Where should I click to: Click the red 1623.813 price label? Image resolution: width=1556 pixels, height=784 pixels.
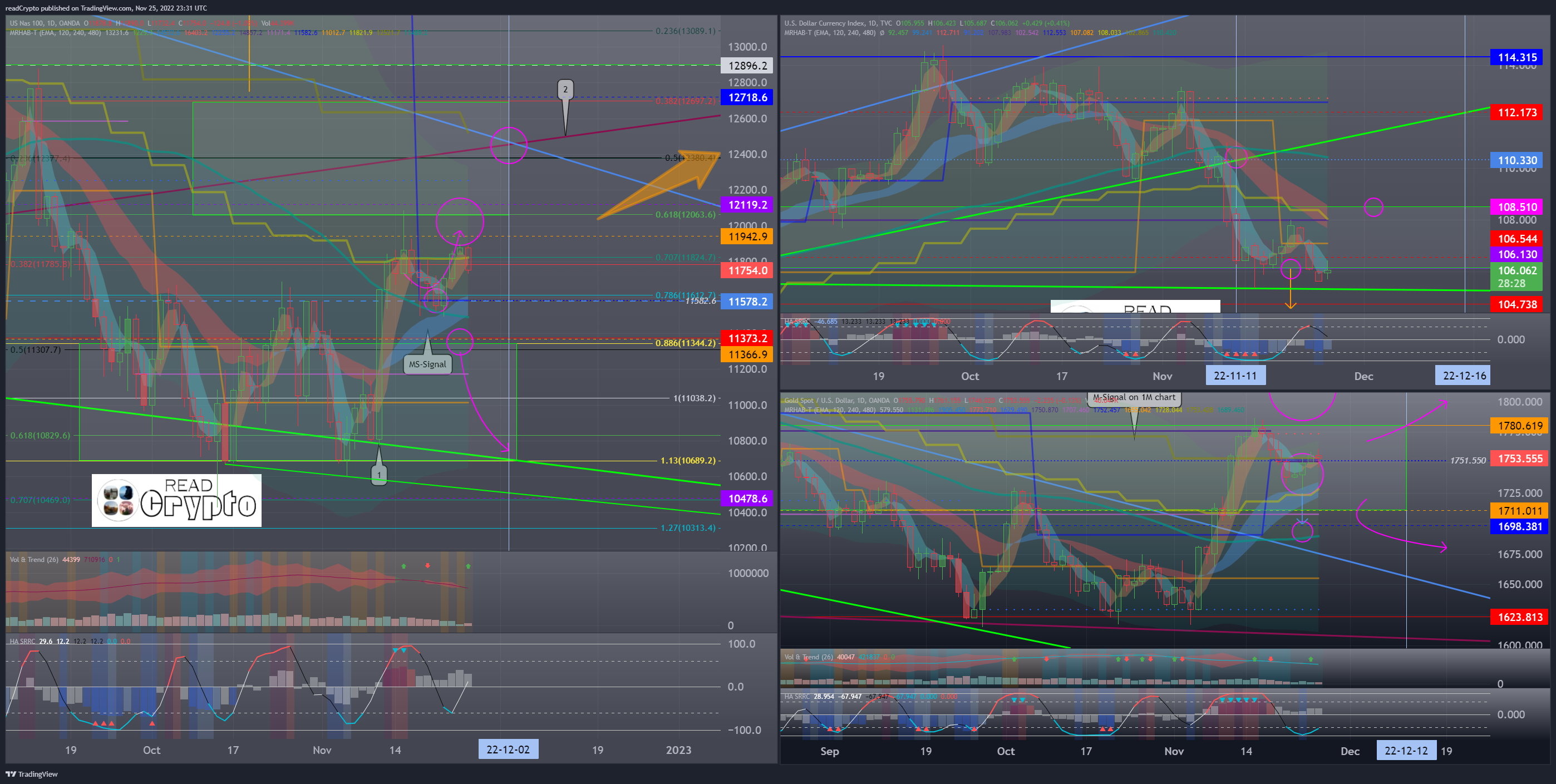click(1520, 617)
